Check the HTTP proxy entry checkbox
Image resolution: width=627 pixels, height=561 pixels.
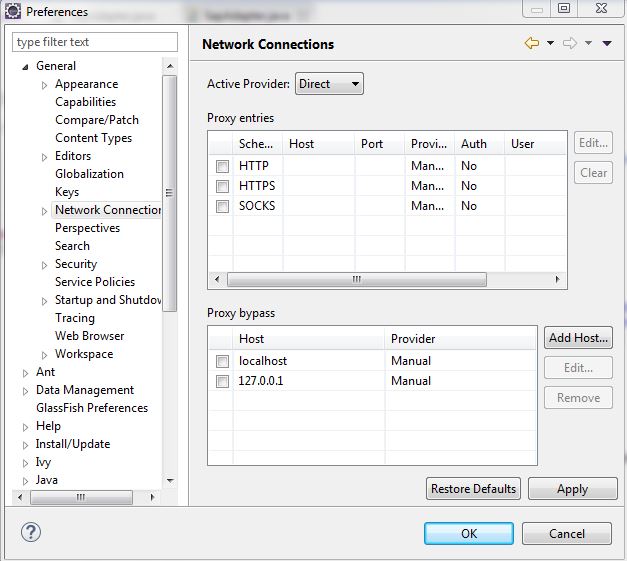point(222,166)
